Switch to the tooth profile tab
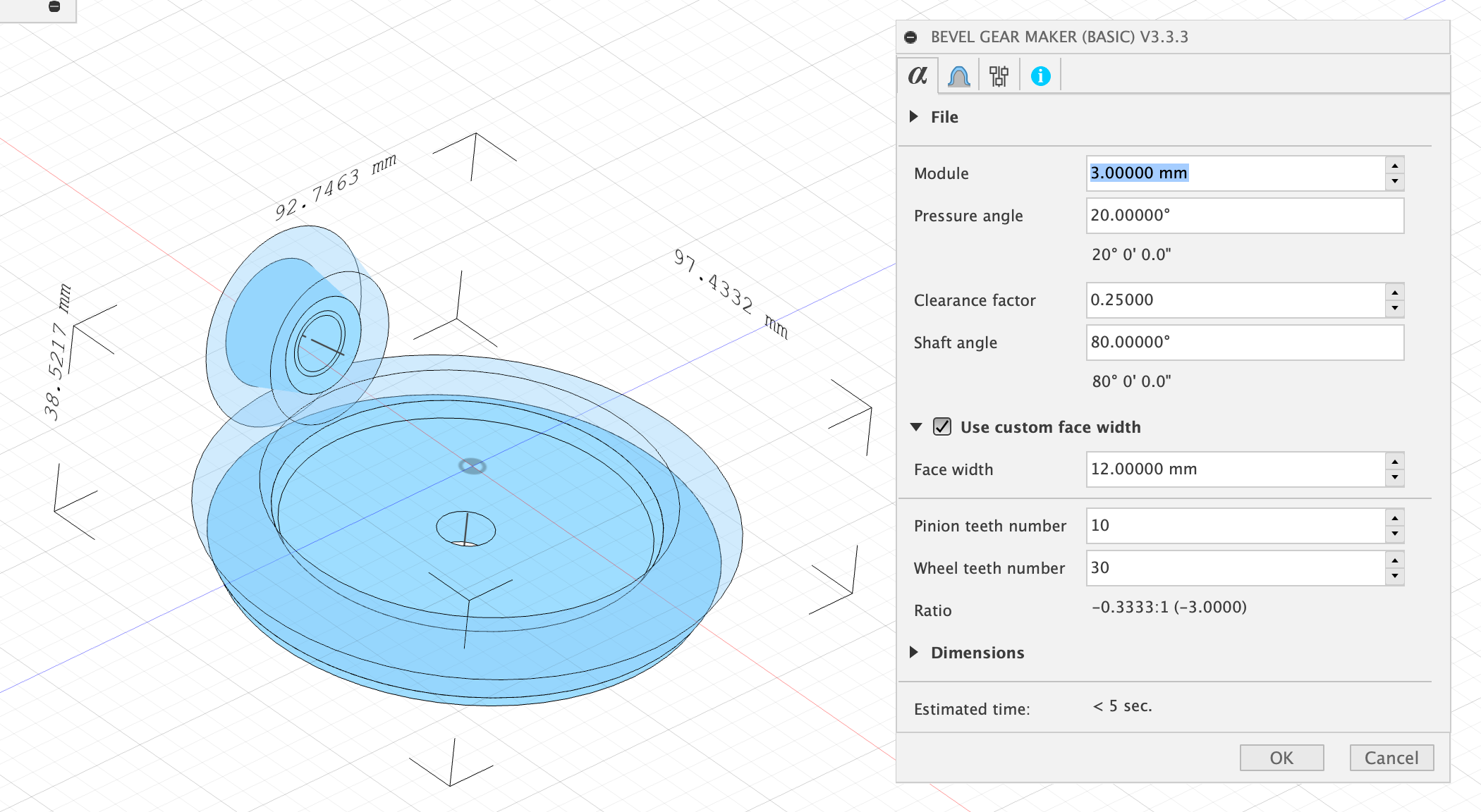This screenshot has height=812, width=1481. pyautogui.click(x=958, y=75)
